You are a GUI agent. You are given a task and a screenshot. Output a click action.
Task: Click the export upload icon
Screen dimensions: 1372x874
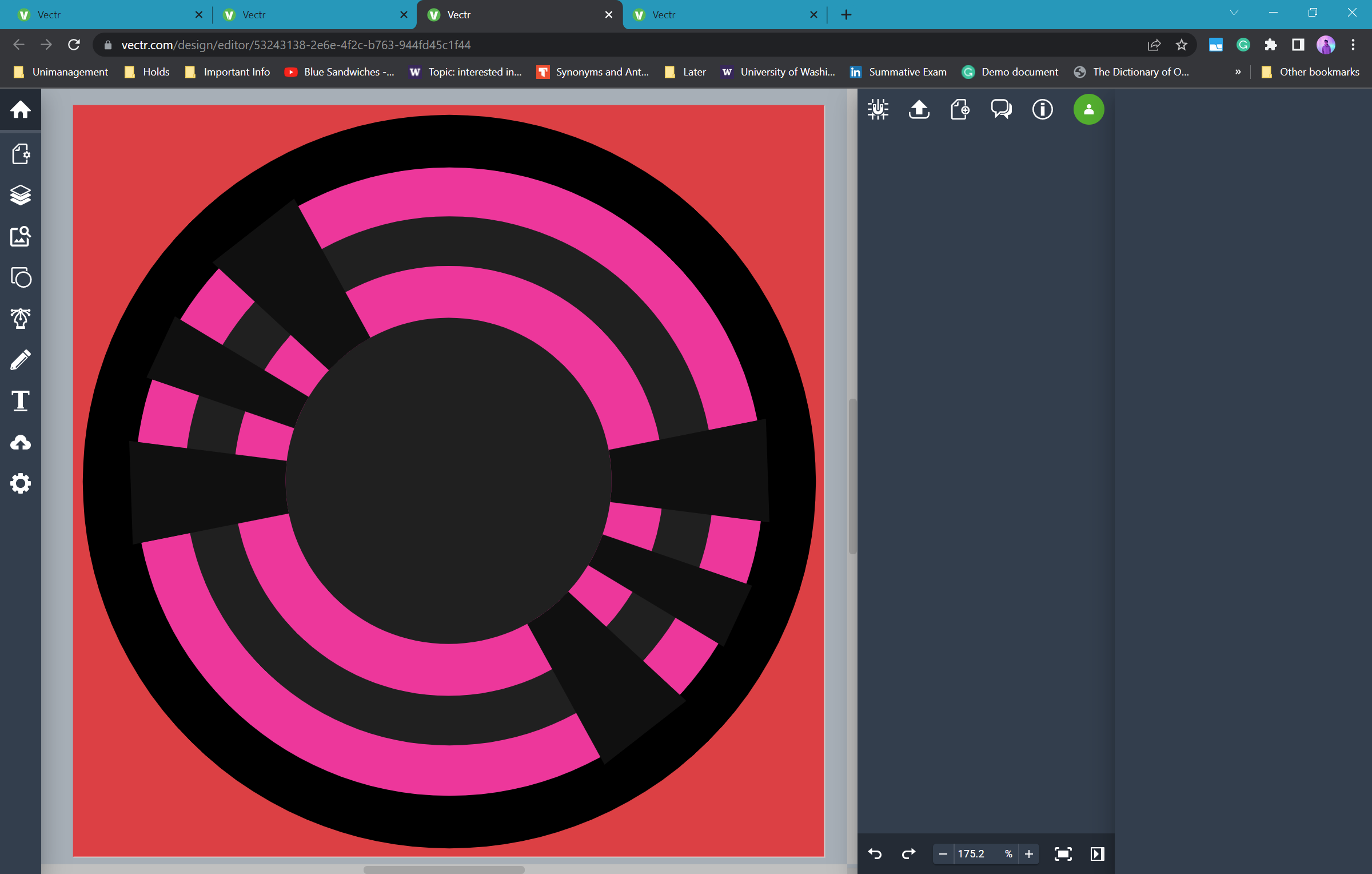(x=919, y=109)
